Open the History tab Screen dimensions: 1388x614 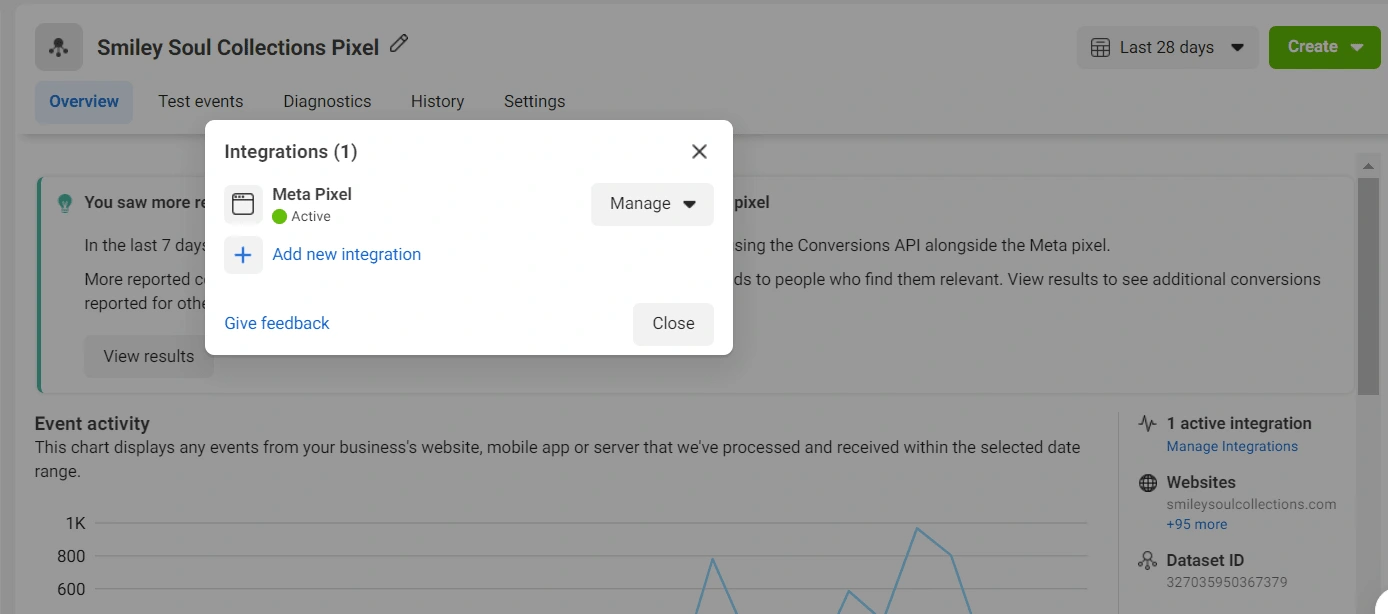click(437, 102)
